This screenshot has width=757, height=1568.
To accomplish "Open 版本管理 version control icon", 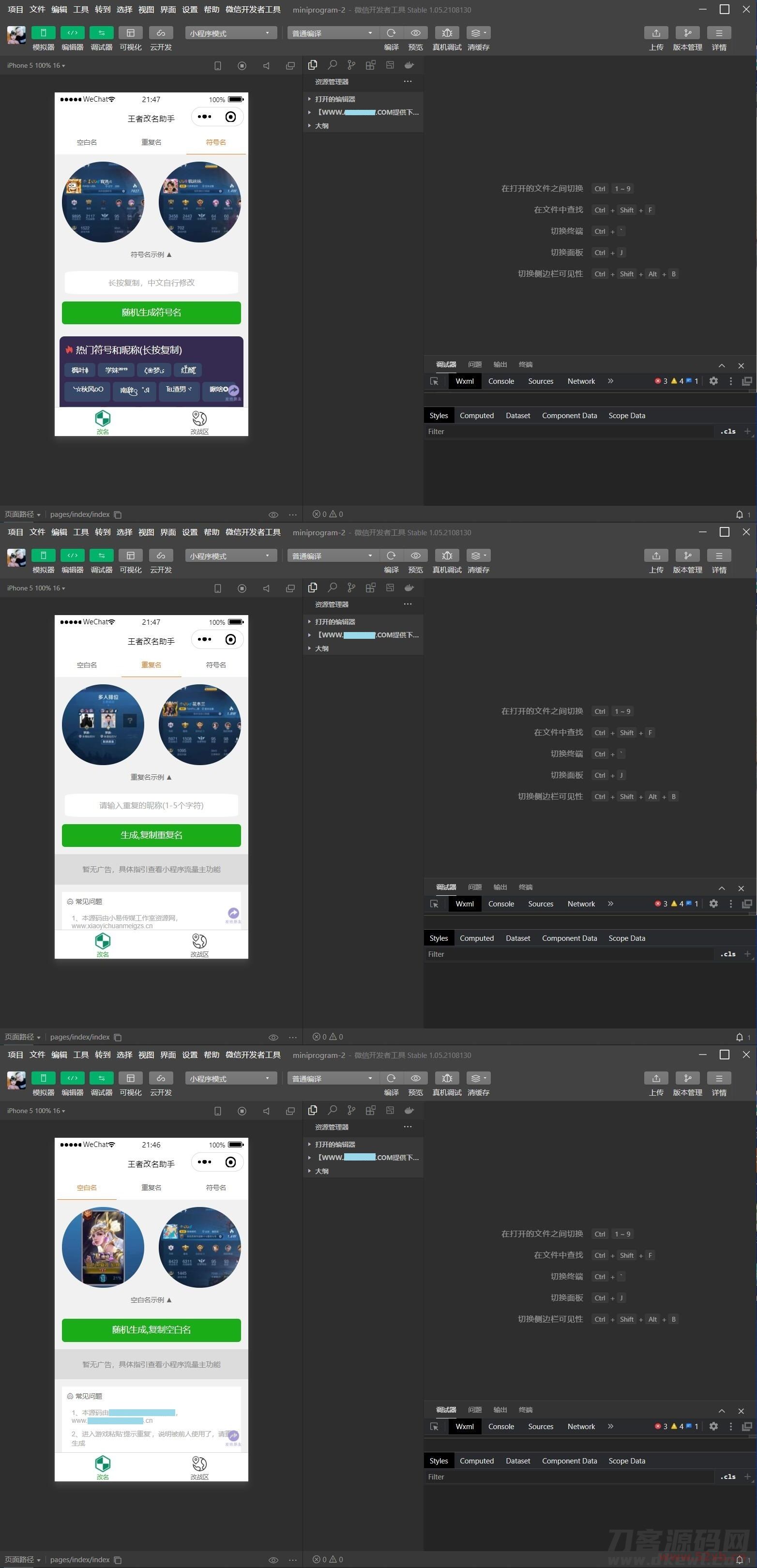I will pos(687,33).
